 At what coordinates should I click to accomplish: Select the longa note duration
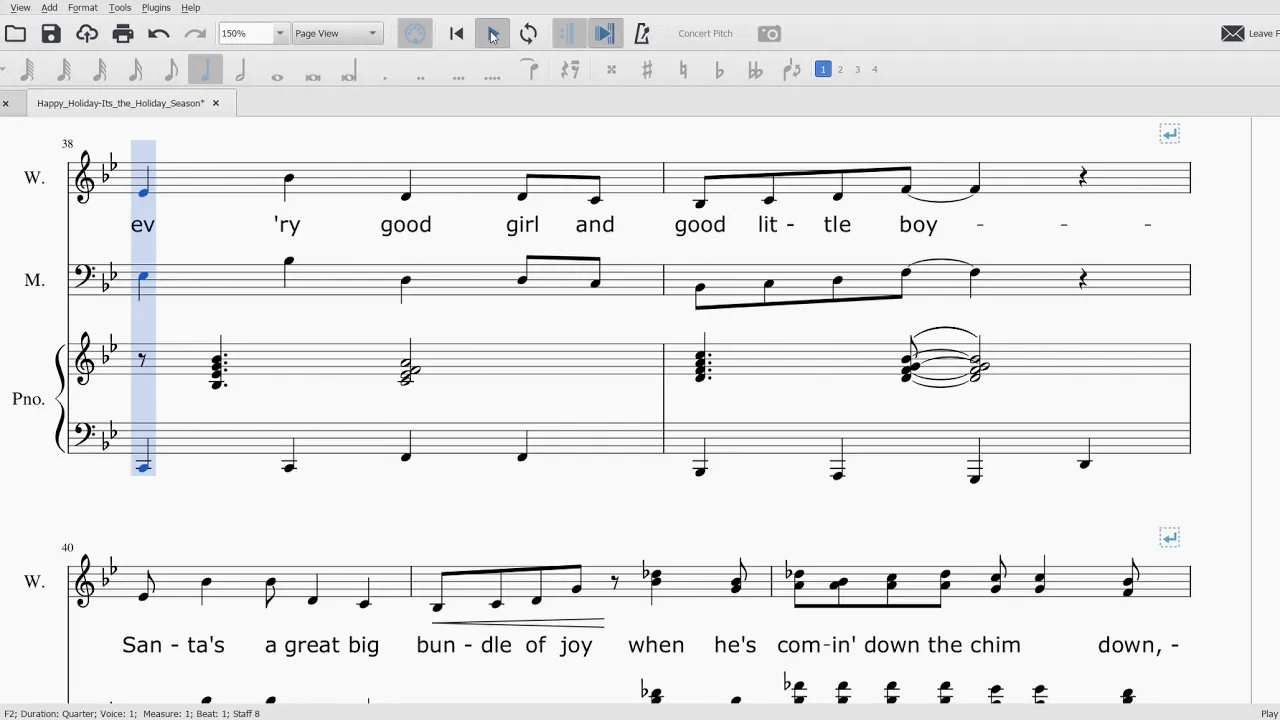coord(349,73)
